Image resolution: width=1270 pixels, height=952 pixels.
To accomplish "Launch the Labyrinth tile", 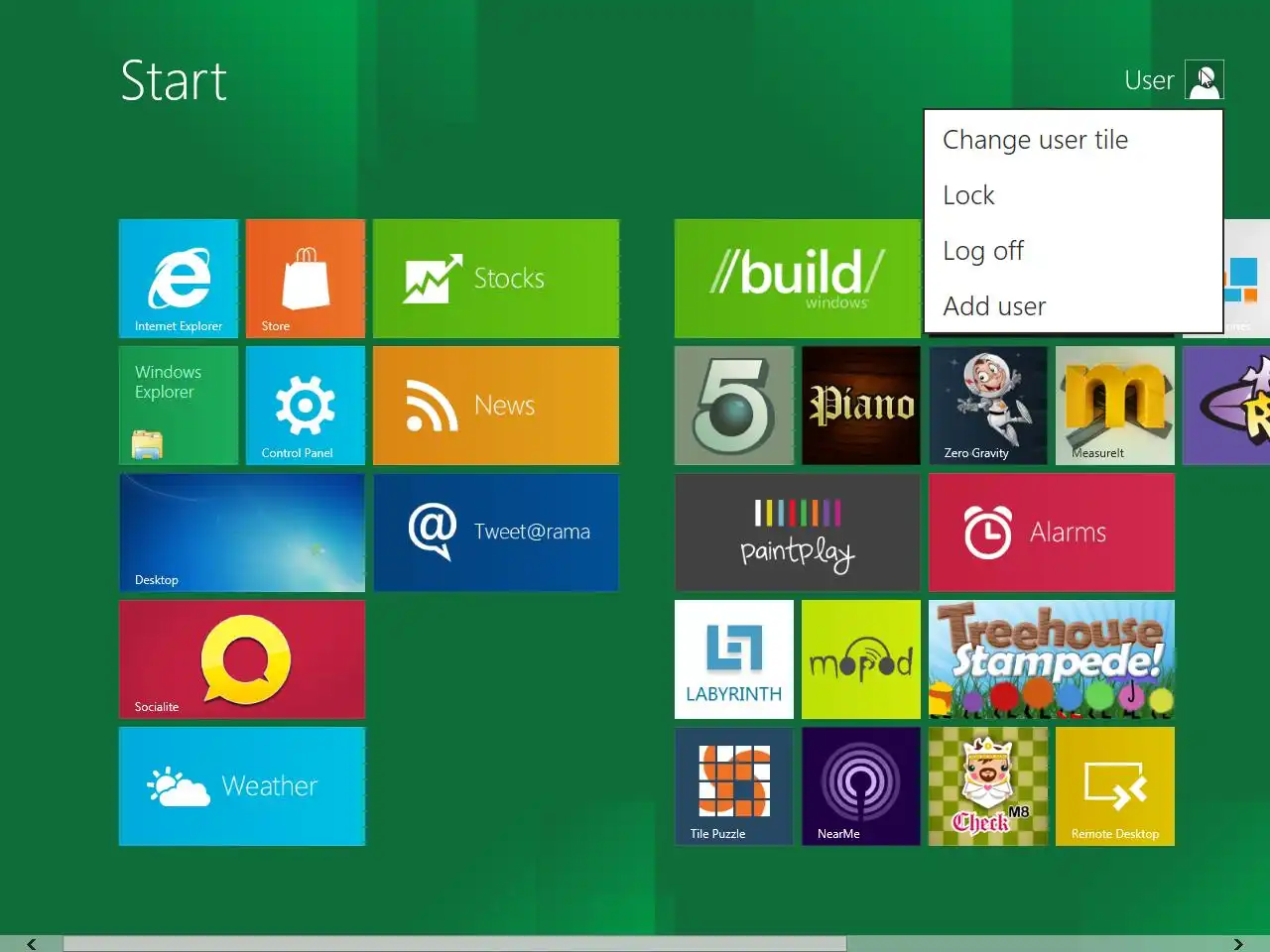I will [734, 659].
